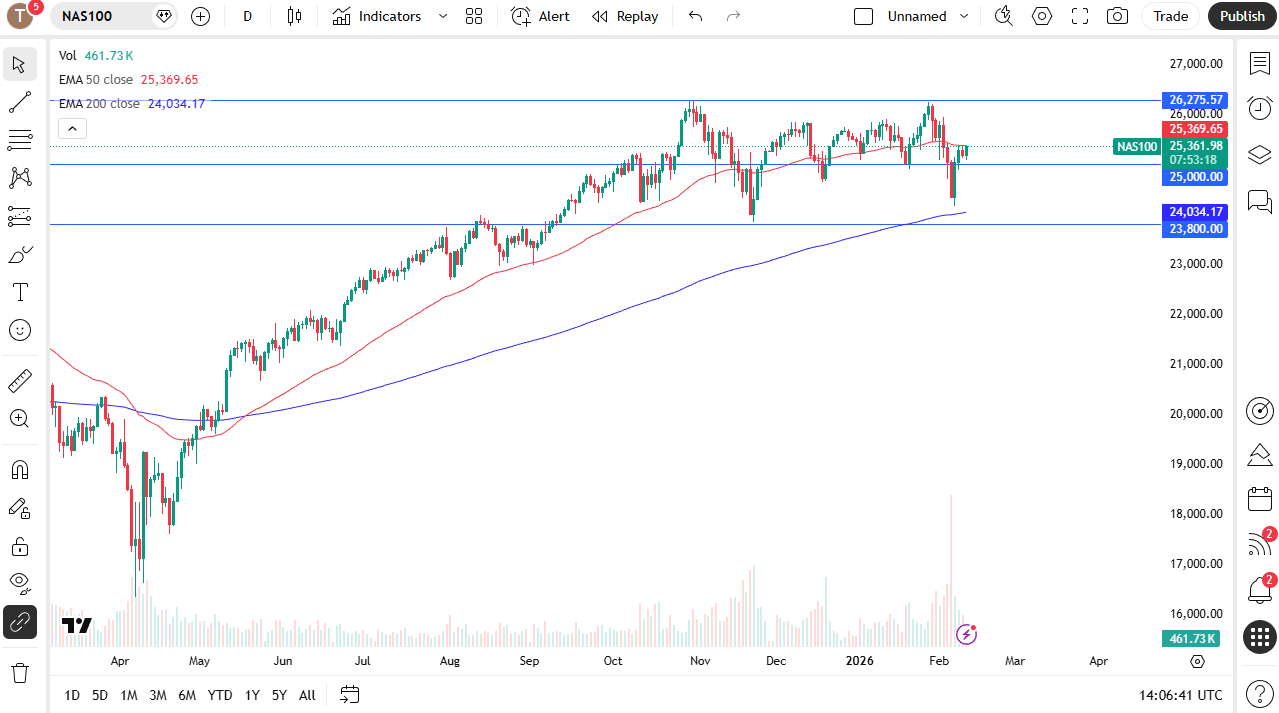Open the economic calendar panel
The image size is (1279, 713).
pyautogui.click(x=1260, y=499)
